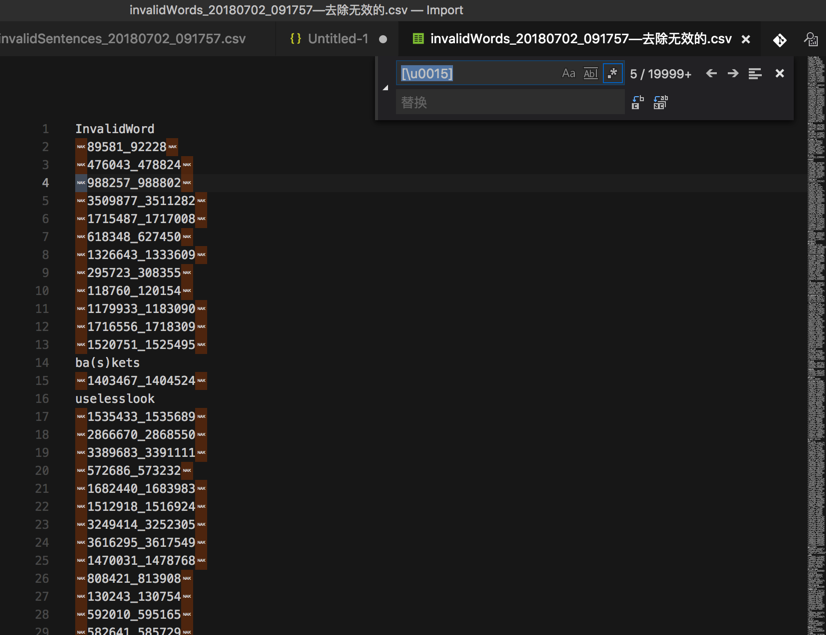Click line number 14 in the gutter
Image resolution: width=826 pixels, height=635 pixels.
[42, 363]
